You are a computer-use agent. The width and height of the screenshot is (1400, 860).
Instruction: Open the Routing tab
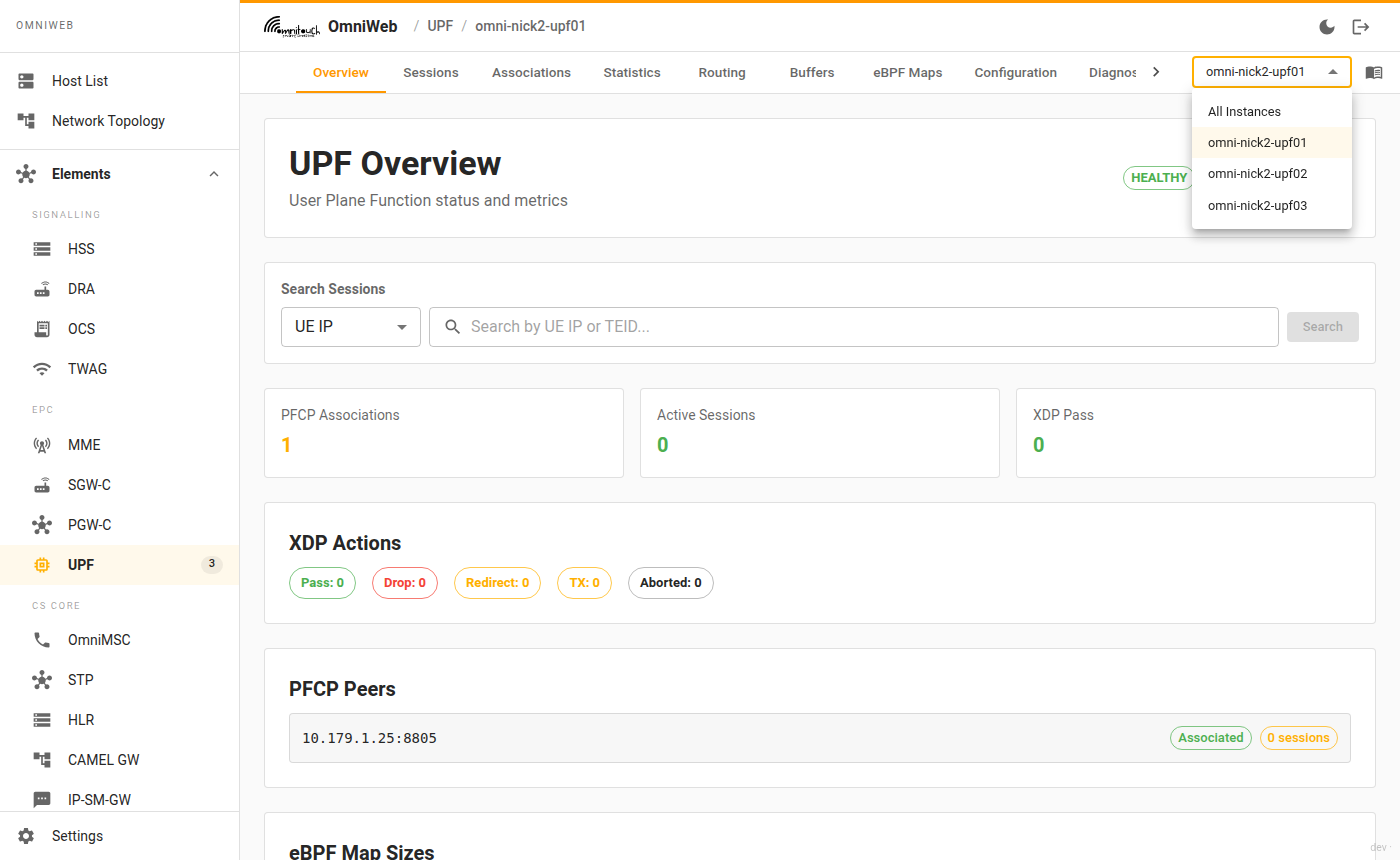722,73
